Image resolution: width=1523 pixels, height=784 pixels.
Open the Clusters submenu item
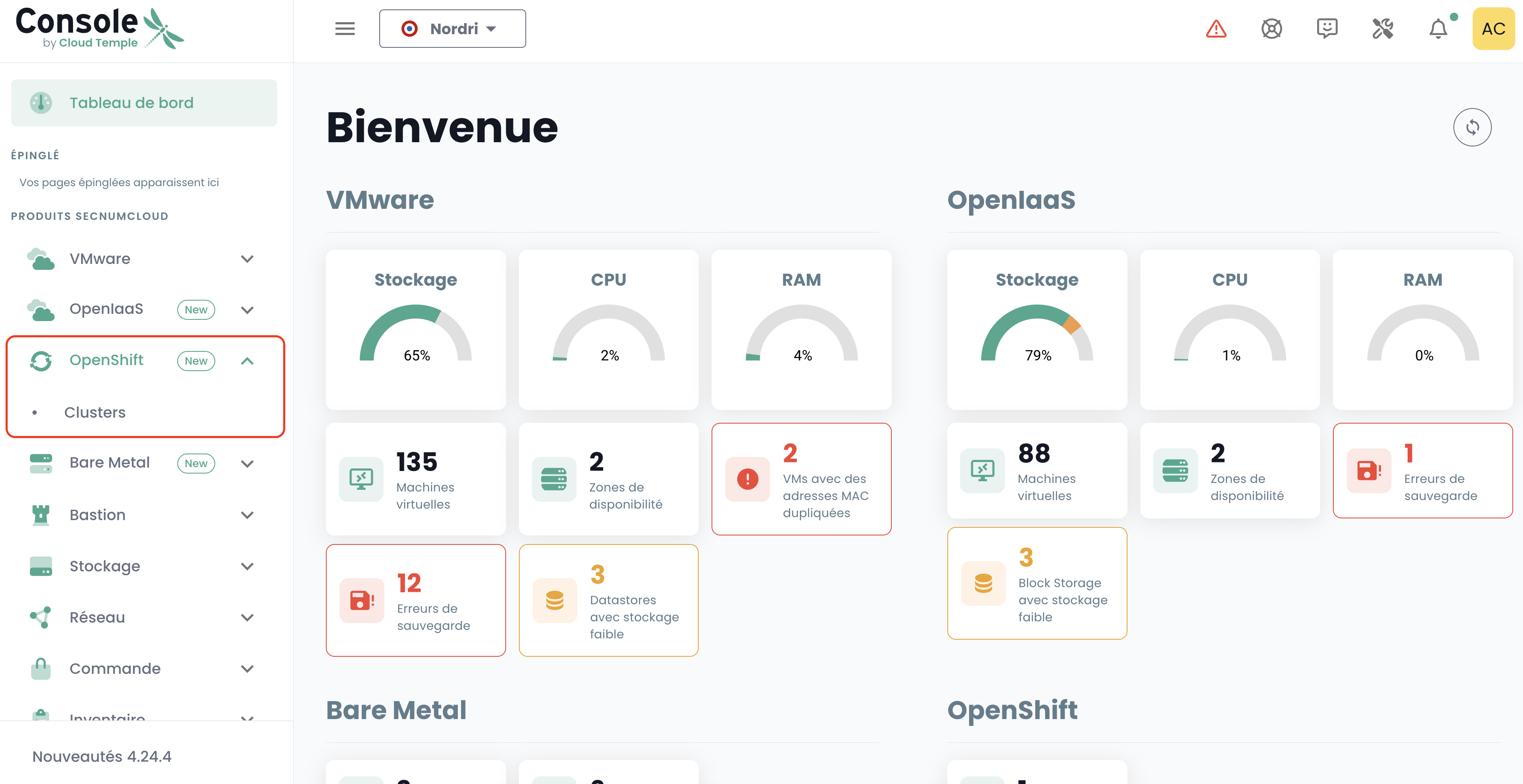[x=94, y=412]
